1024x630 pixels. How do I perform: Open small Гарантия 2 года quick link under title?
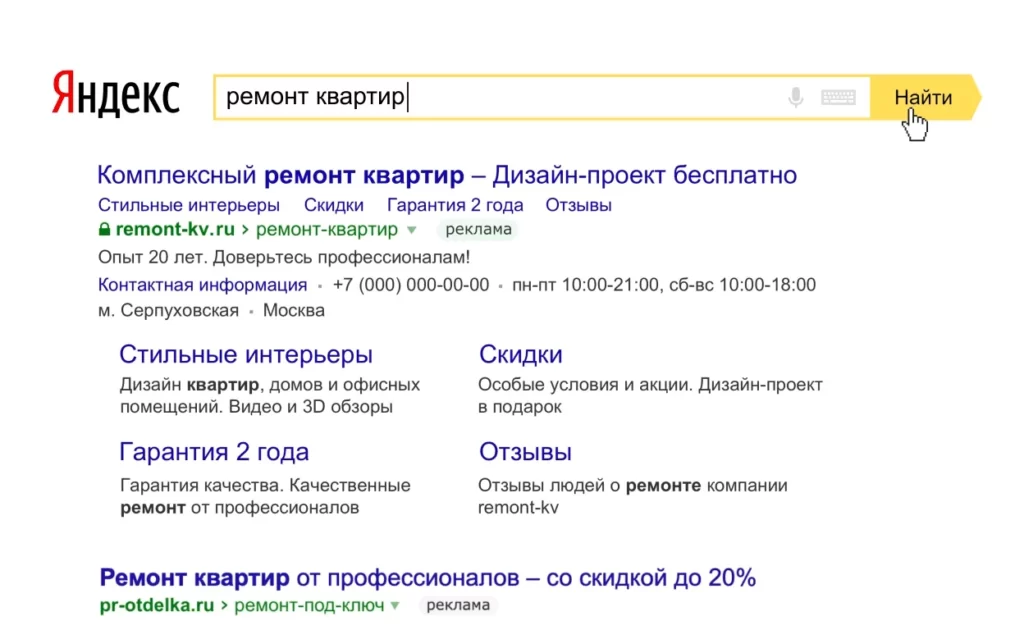point(455,205)
